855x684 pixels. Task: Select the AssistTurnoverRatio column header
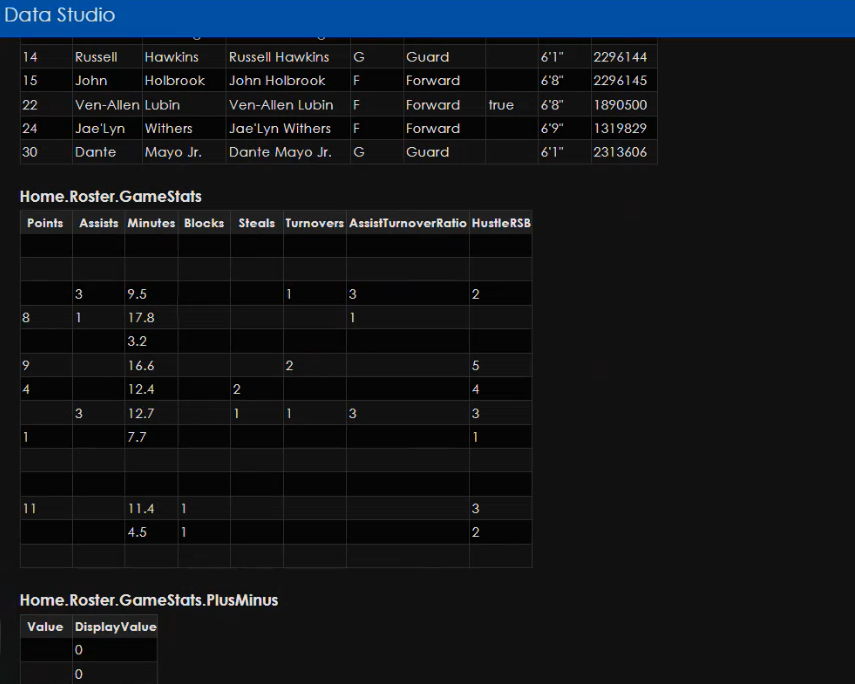(x=408, y=223)
